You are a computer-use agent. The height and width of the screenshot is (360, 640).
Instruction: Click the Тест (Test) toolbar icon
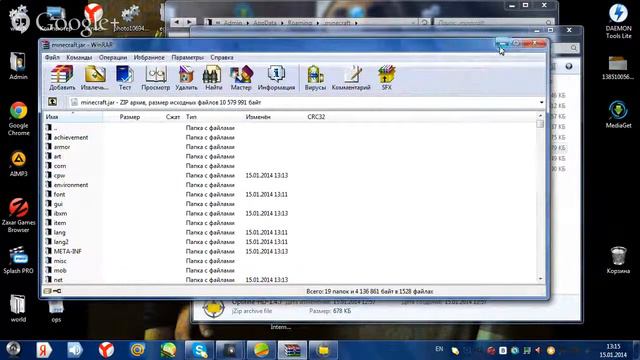125,77
